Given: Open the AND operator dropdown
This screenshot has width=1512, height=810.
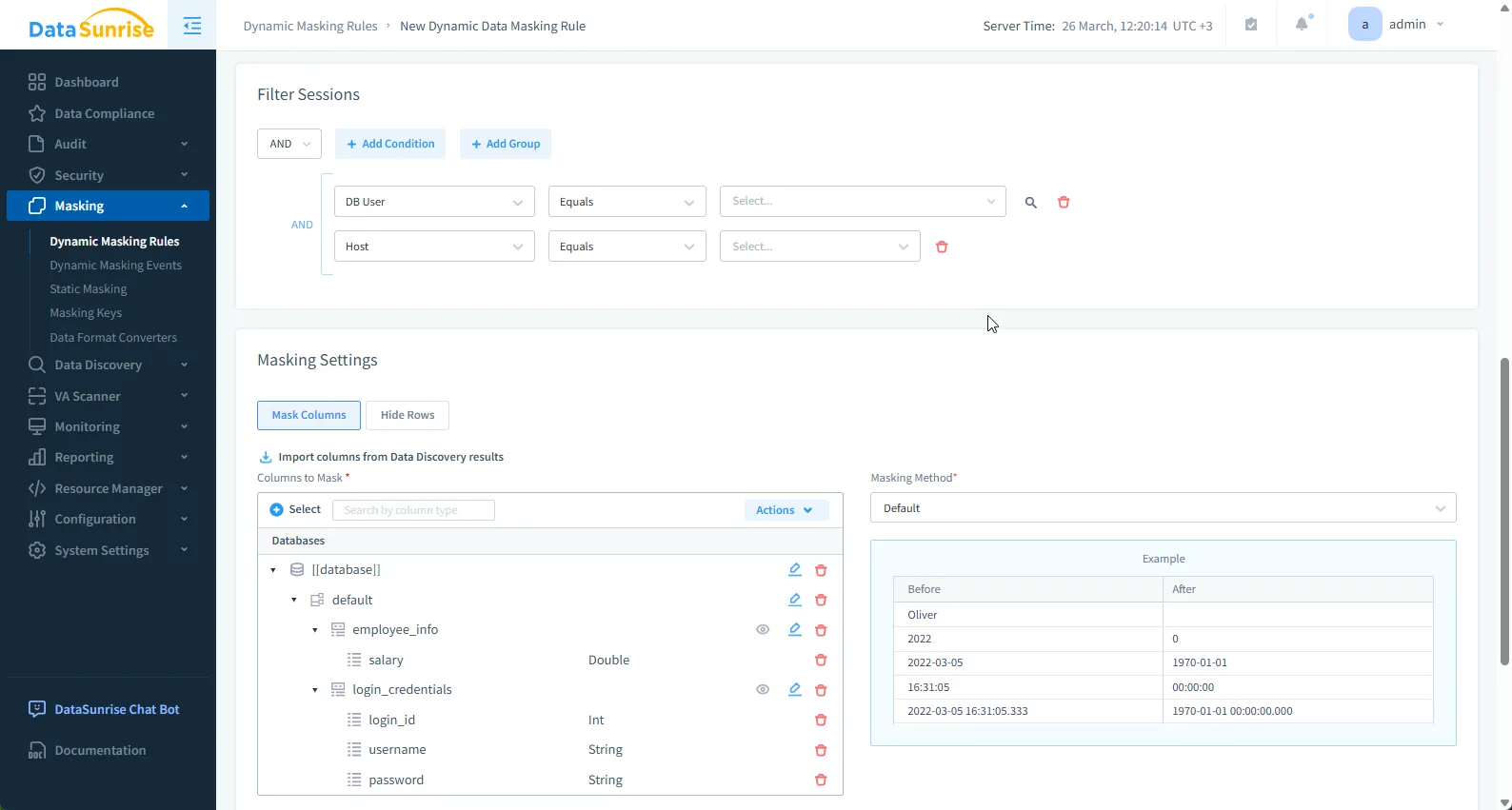Looking at the screenshot, I should (x=289, y=145).
